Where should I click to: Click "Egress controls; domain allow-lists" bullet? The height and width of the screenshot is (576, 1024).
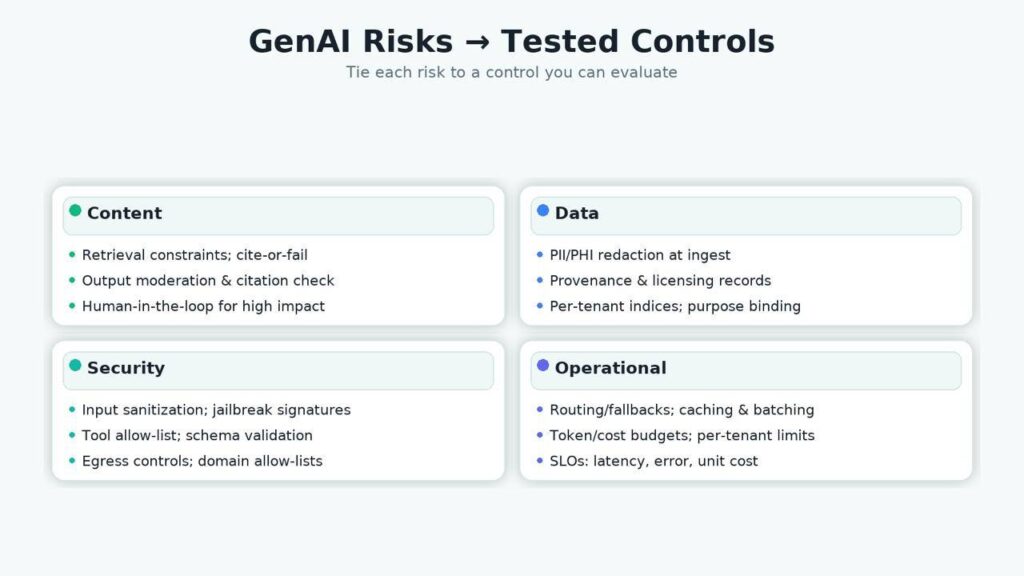[202, 462]
